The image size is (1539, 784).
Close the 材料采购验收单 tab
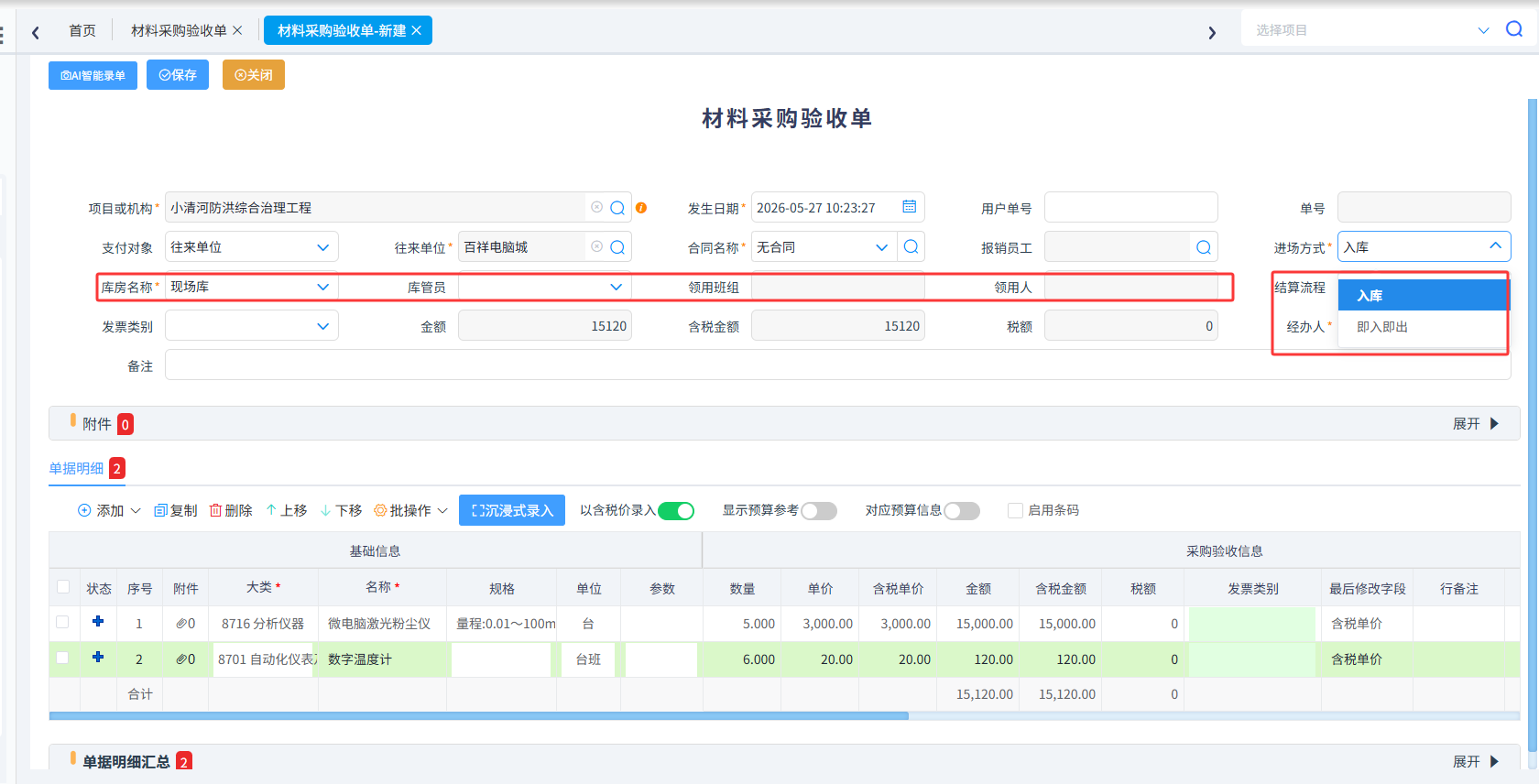[237, 30]
